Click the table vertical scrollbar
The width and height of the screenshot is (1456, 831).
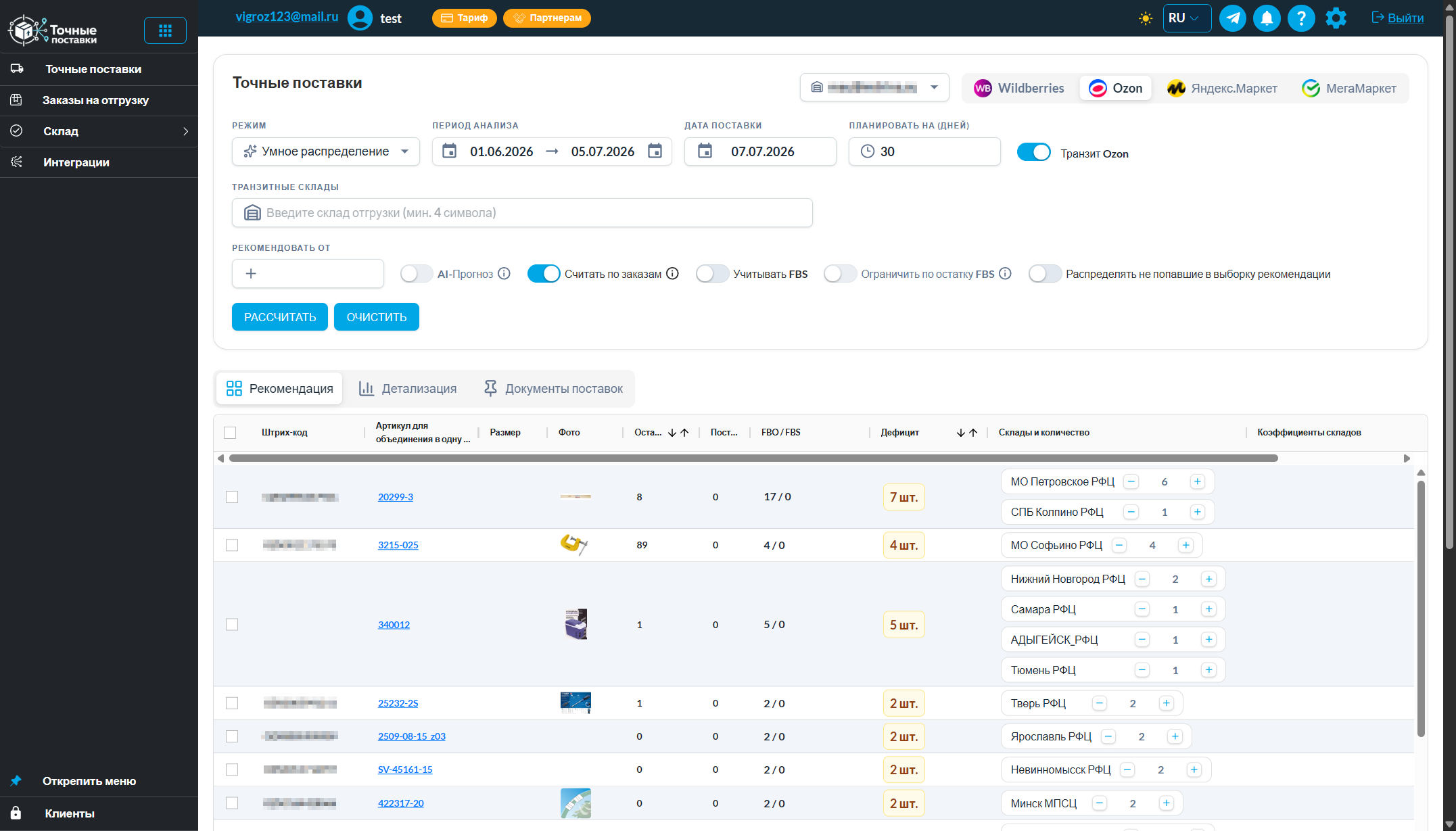(1421, 609)
